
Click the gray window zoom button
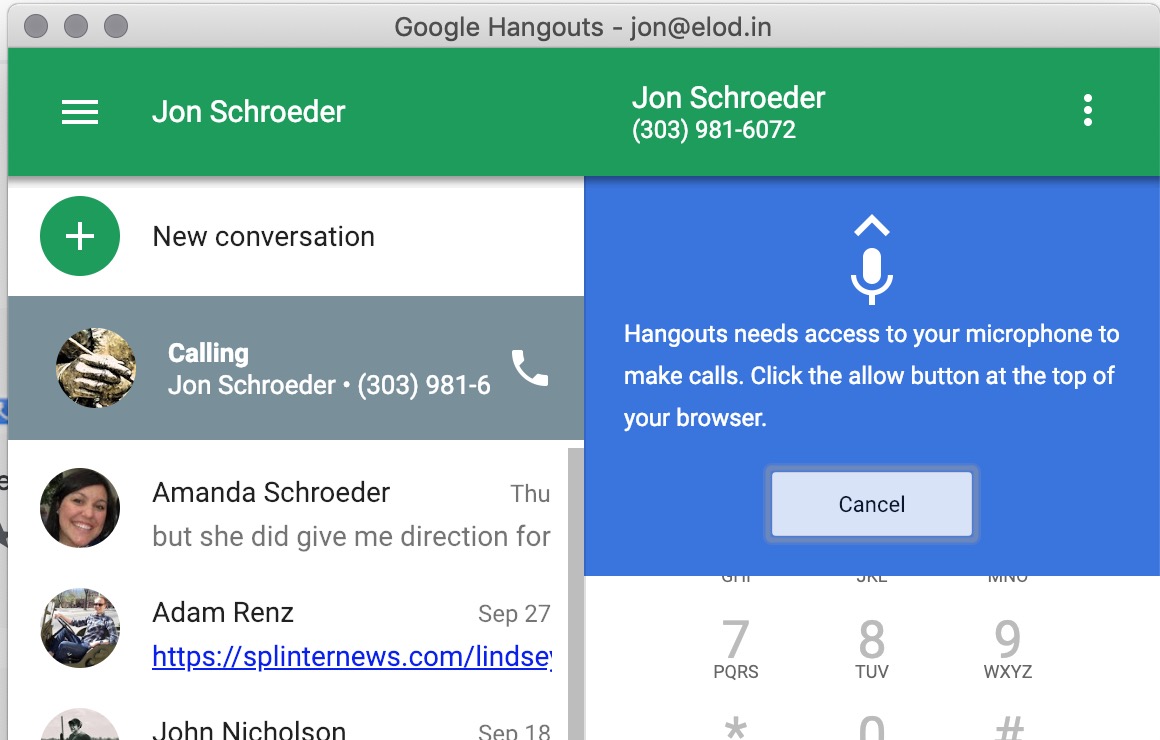[115, 26]
